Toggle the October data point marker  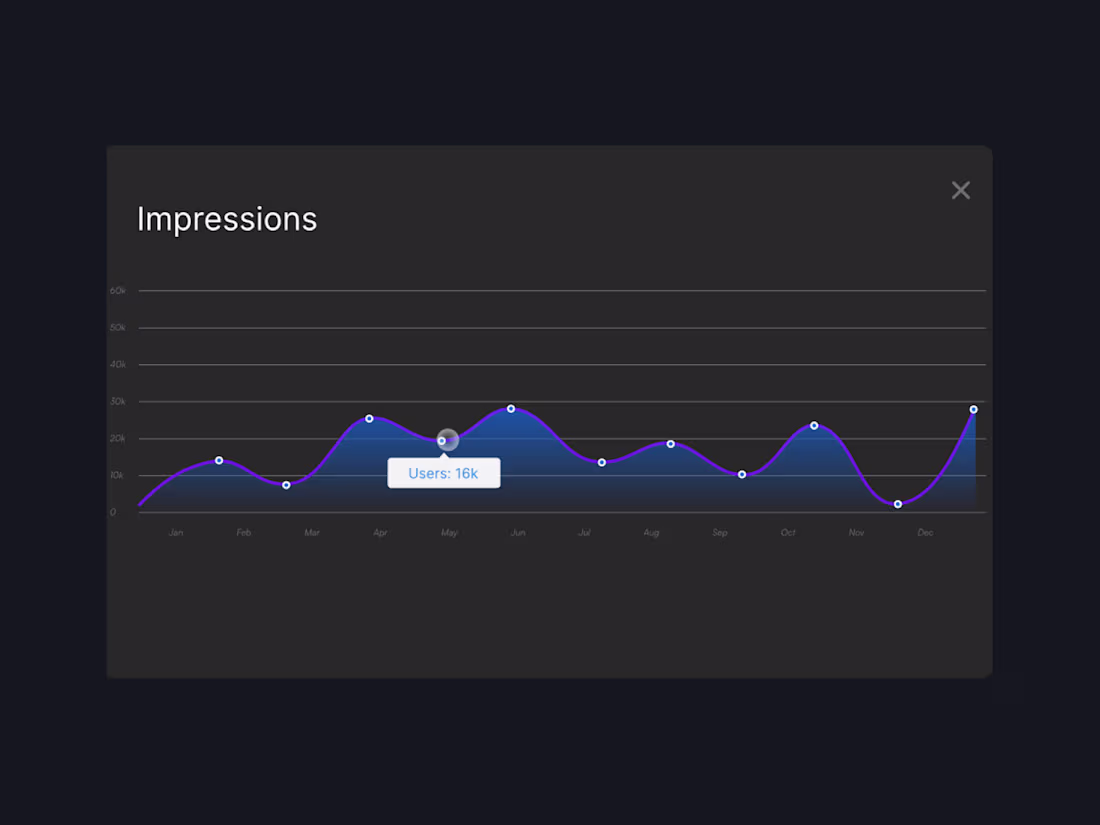tap(815, 425)
